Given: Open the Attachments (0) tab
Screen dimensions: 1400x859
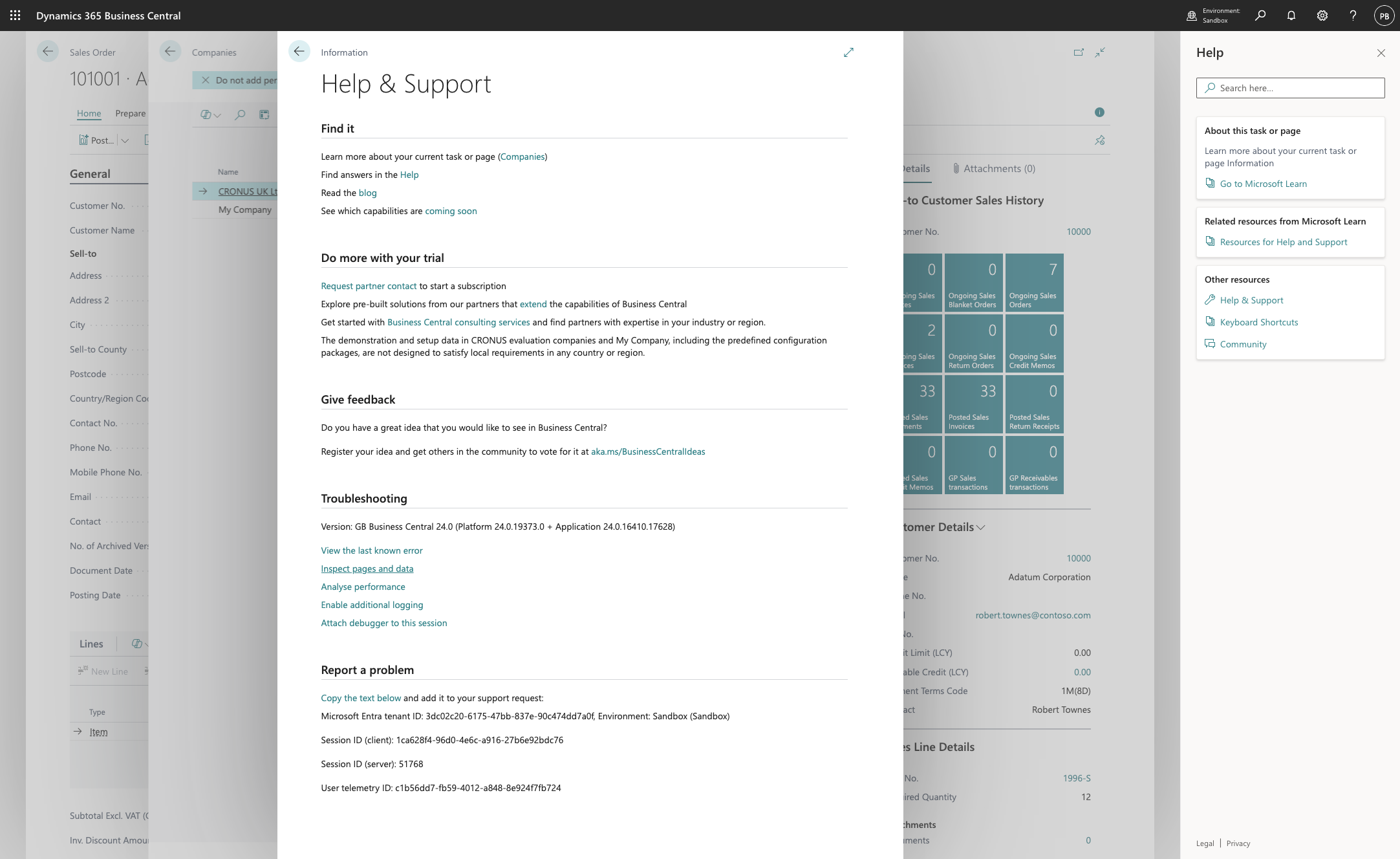Looking at the screenshot, I should 994,168.
